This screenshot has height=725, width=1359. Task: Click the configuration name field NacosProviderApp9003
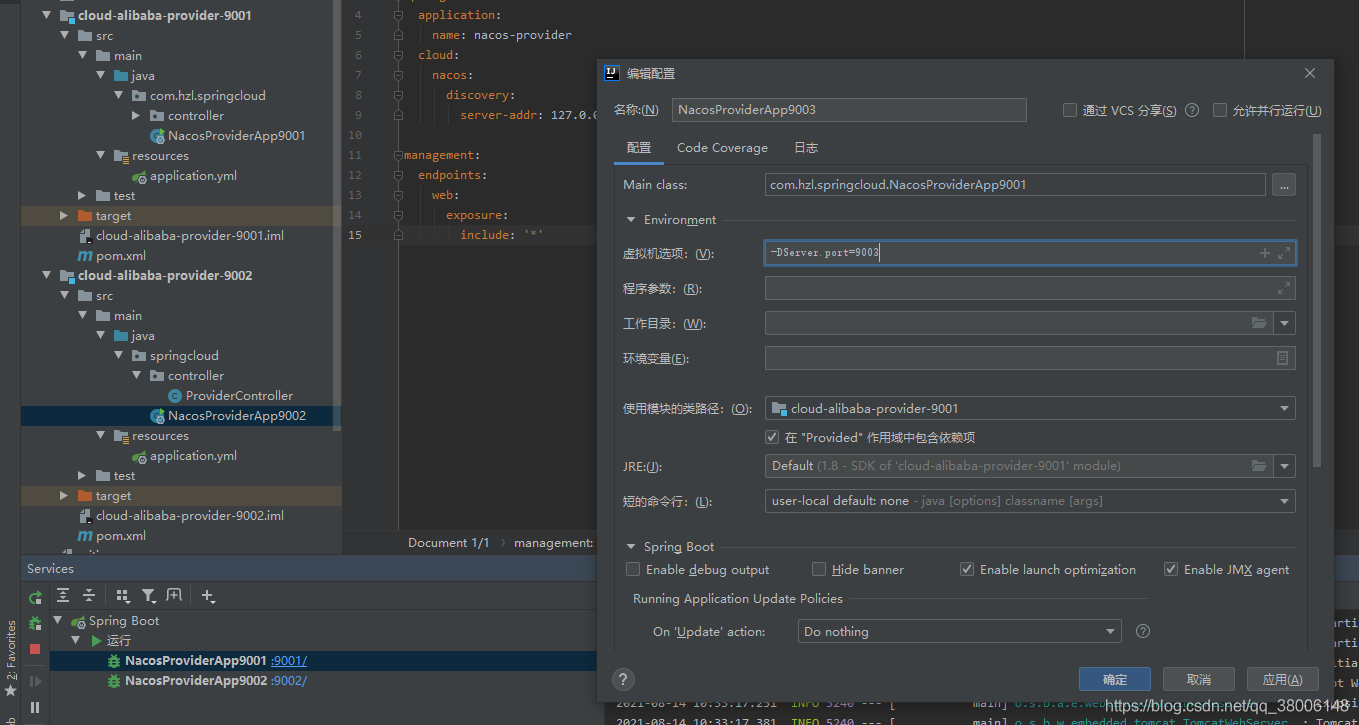(849, 110)
